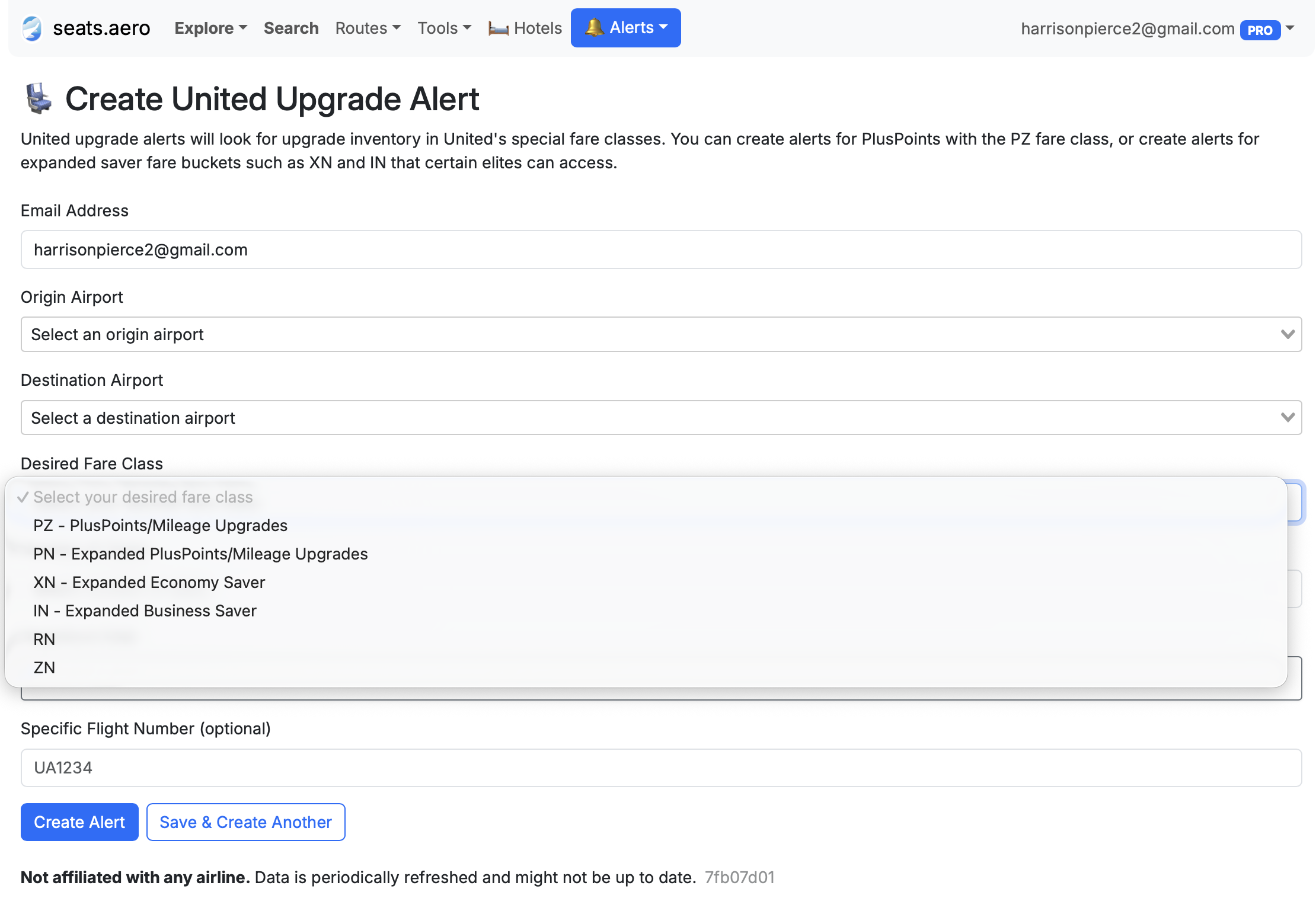Select the placeholder 'Select your desired fare class'
This screenshot has height=908, width=1316.
coord(646,497)
